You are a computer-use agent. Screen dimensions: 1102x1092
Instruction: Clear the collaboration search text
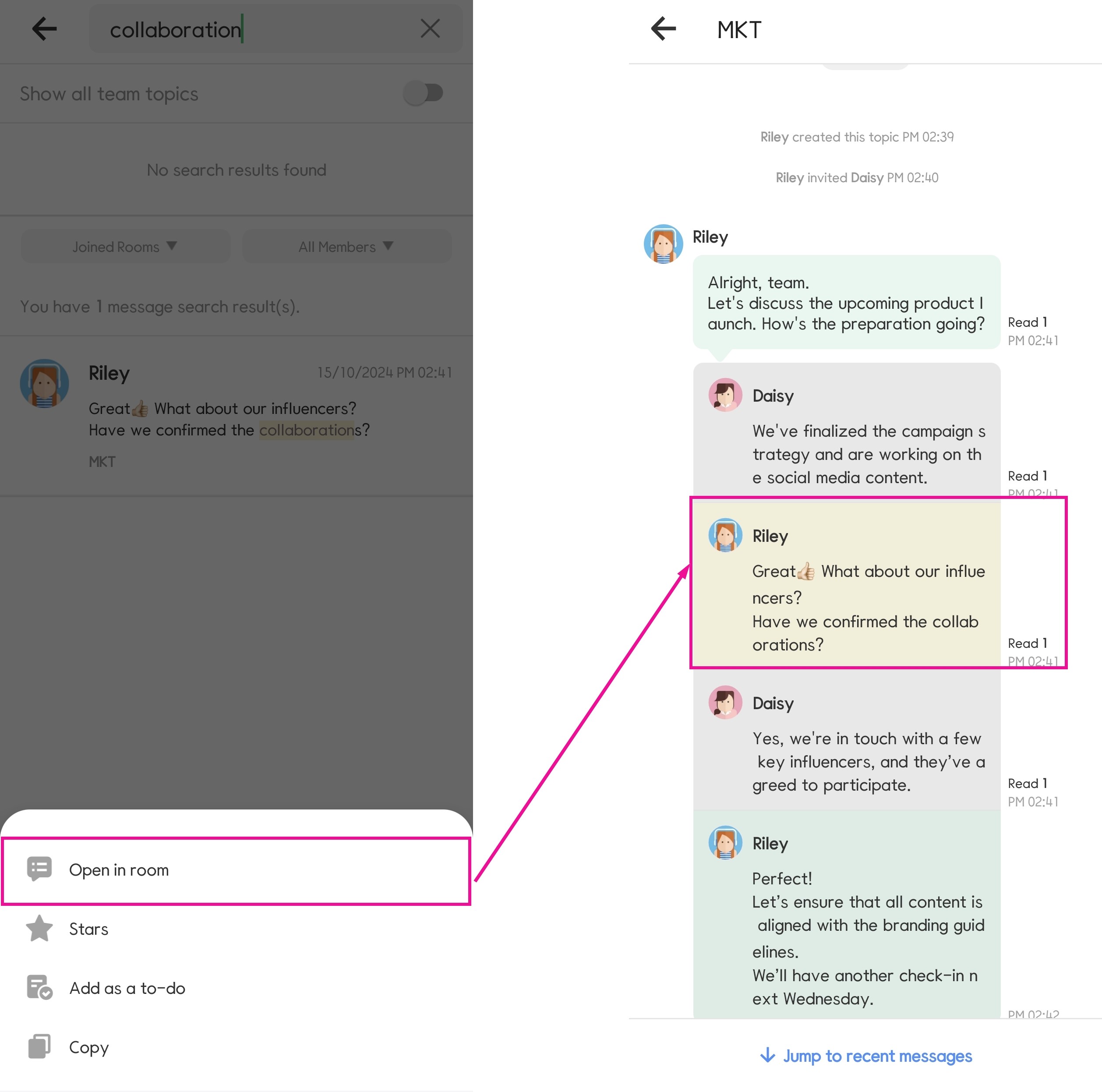point(430,28)
